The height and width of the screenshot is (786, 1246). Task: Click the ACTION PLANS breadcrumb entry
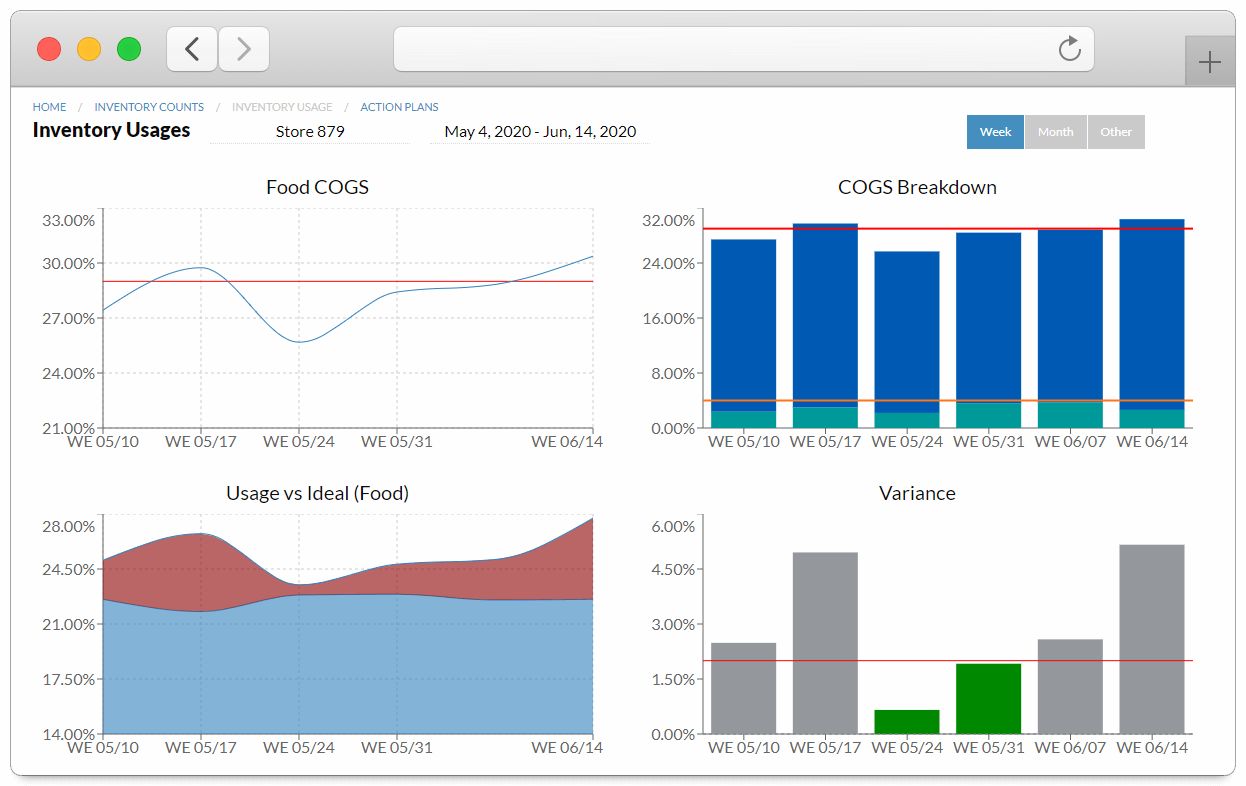(x=399, y=107)
